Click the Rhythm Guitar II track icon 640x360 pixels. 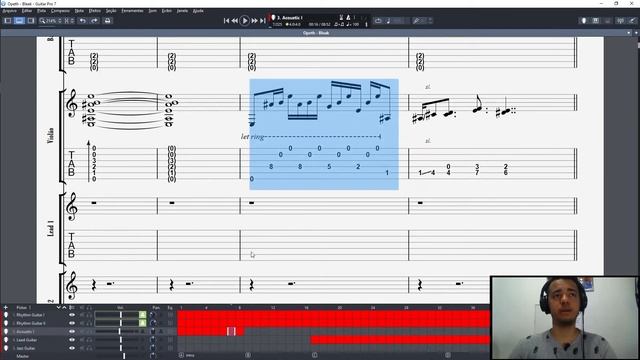[x=6, y=323]
